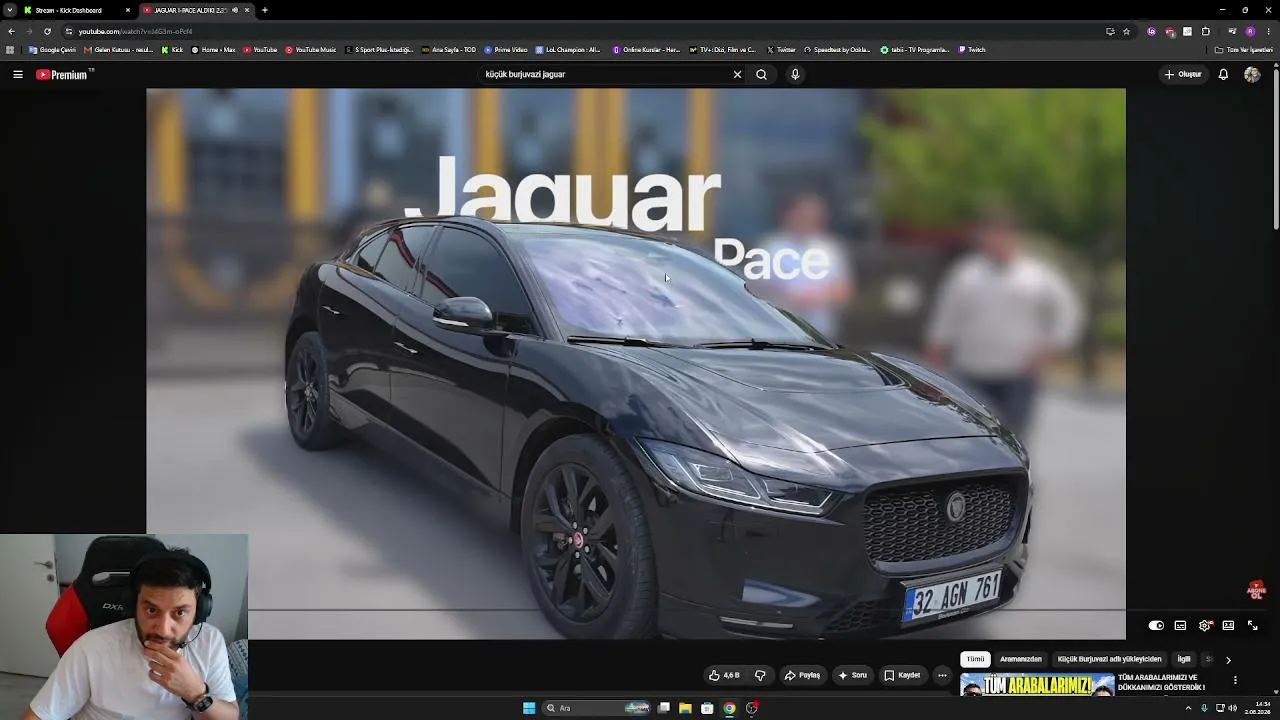This screenshot has height=720, width=1280.
Task: Go back to the previous page
Action: [11, 31]
